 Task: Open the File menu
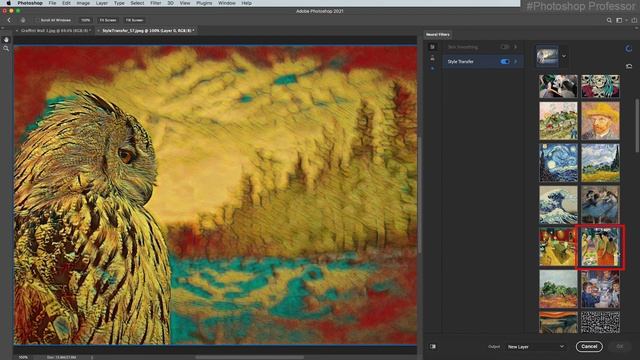pyautogui.click(x=52, y=3)
